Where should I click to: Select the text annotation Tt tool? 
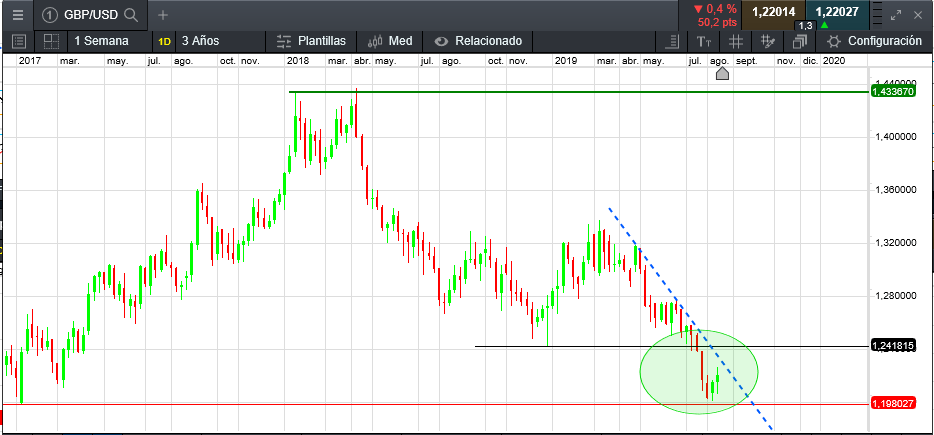pyautogui.click(x=704, y=41)
